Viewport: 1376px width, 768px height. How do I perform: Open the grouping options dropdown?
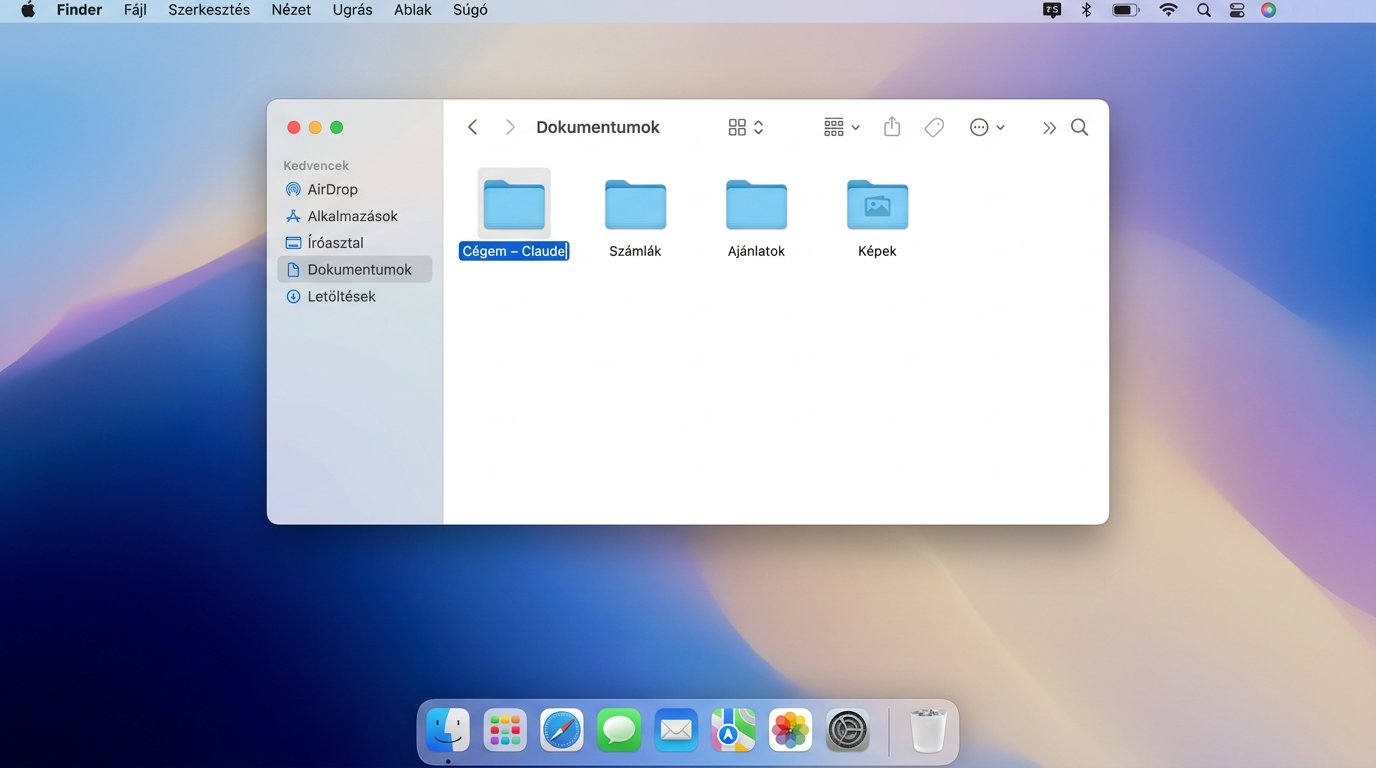pyautogui.click(x=841, y=127)
